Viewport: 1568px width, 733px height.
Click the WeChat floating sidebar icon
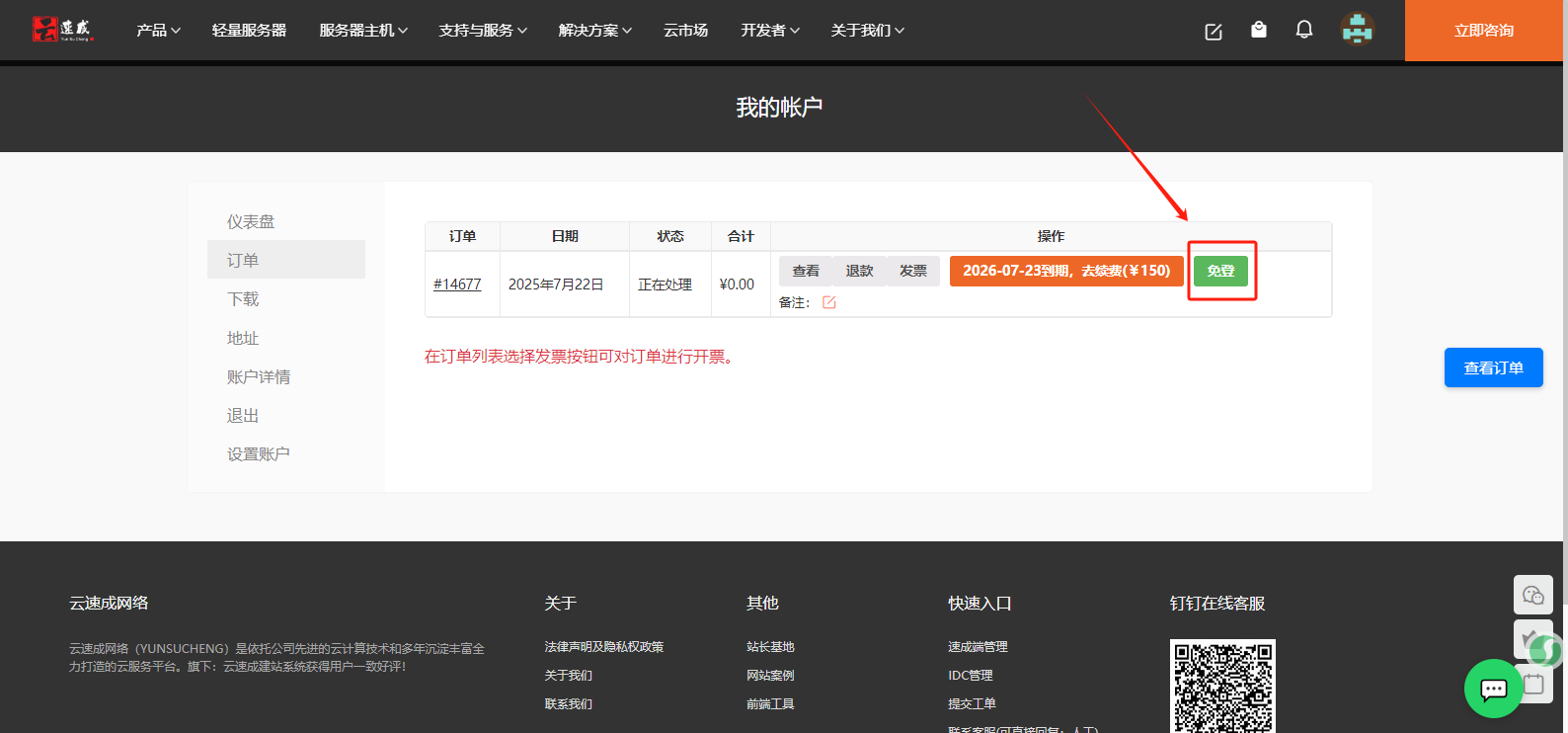tap(1532, 595)
